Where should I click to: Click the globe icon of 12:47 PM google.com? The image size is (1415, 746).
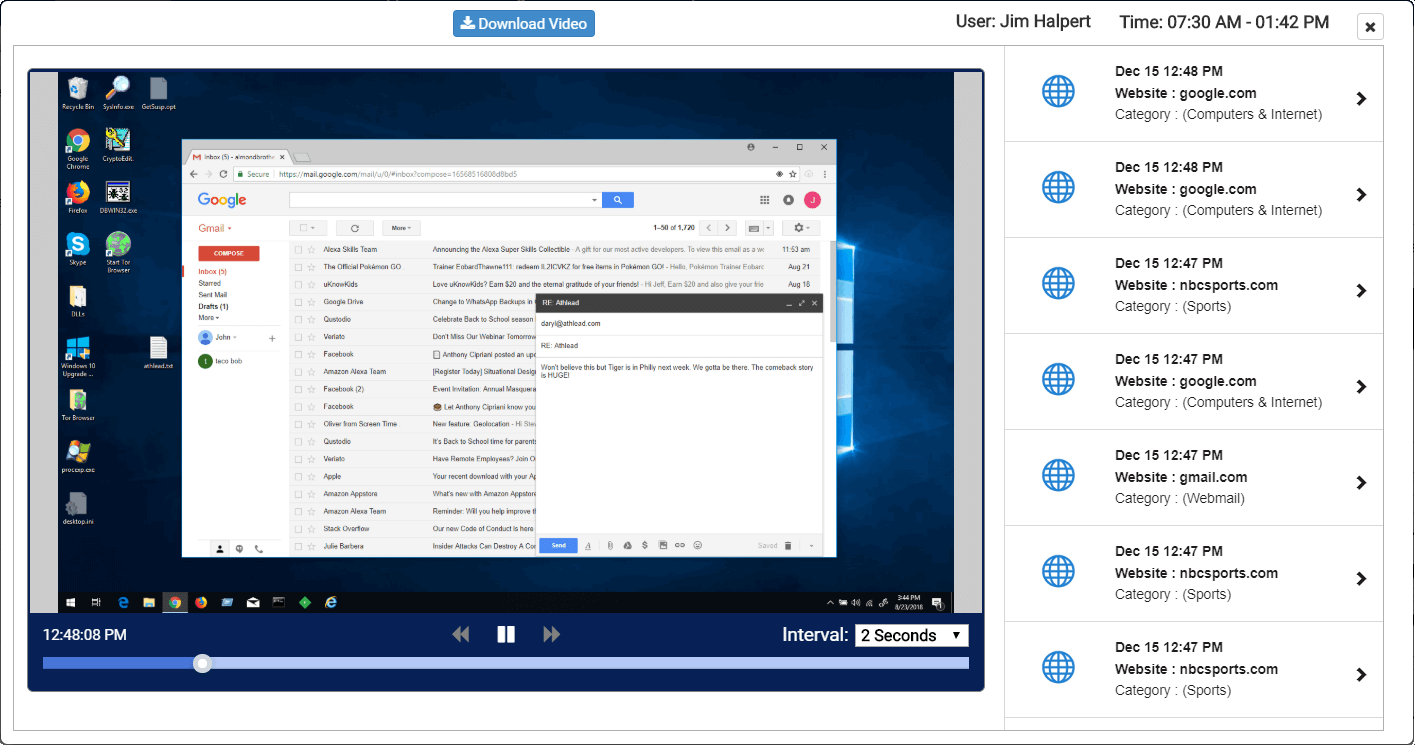click(1058, 379)
